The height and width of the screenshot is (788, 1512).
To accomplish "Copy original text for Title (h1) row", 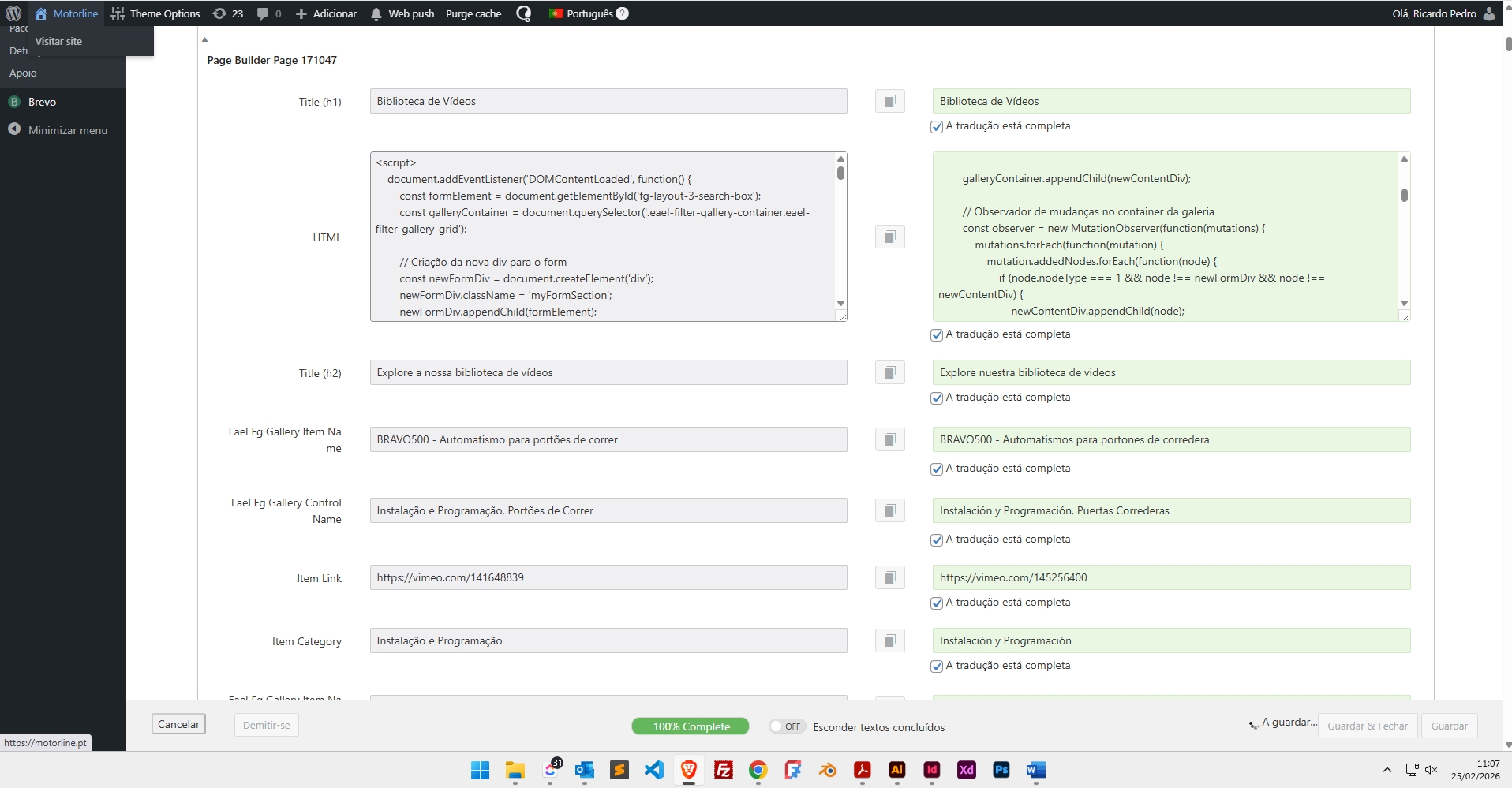I will pos(889,101).
